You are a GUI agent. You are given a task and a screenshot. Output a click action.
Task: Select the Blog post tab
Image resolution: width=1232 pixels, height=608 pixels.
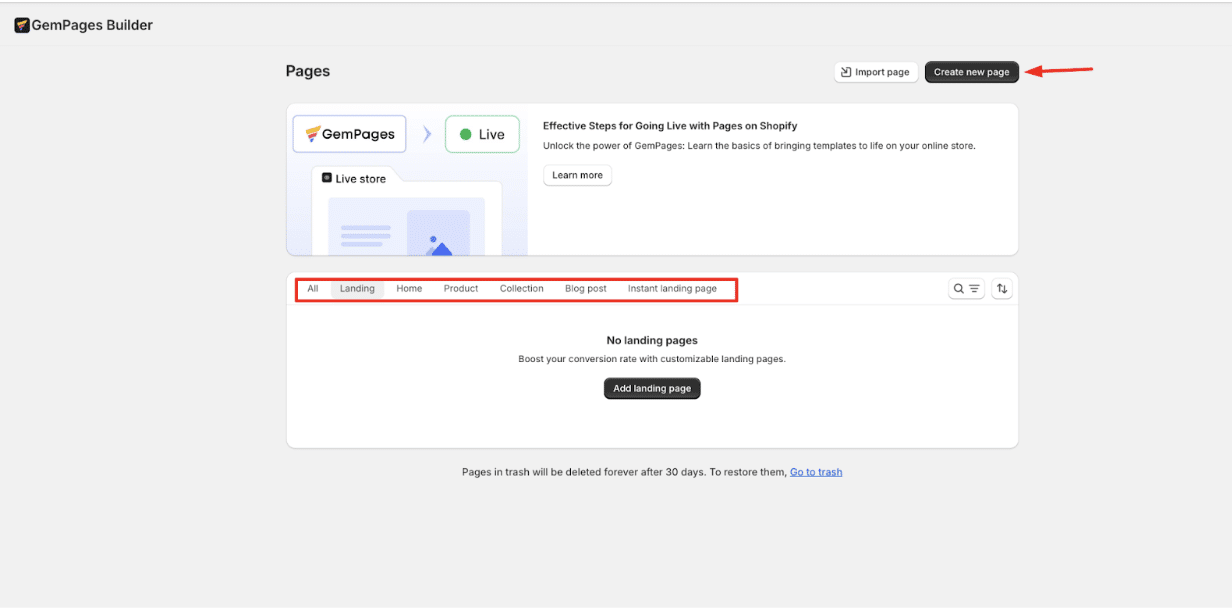[586, 289]
